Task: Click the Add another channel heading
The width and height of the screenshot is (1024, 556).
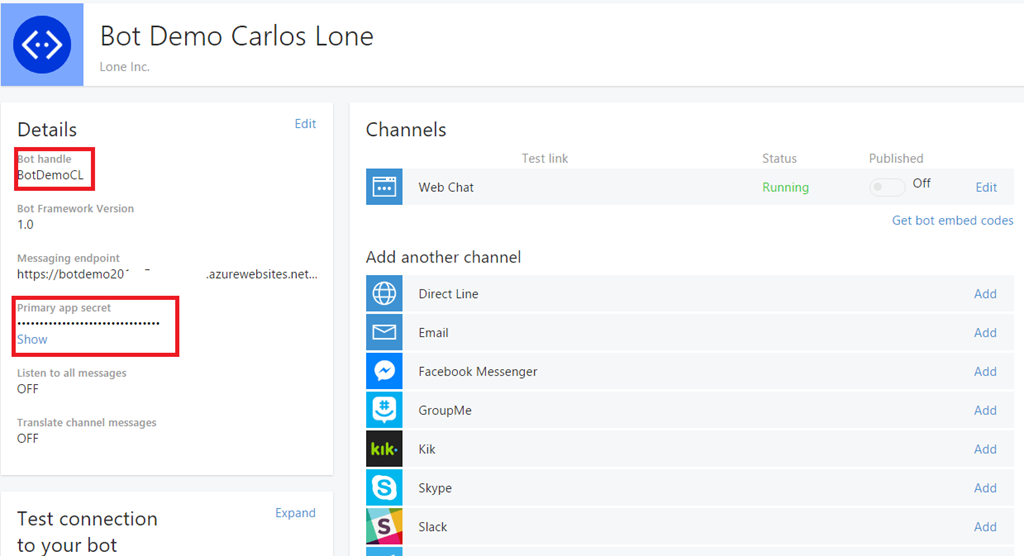Action: (x=443, y=257)
